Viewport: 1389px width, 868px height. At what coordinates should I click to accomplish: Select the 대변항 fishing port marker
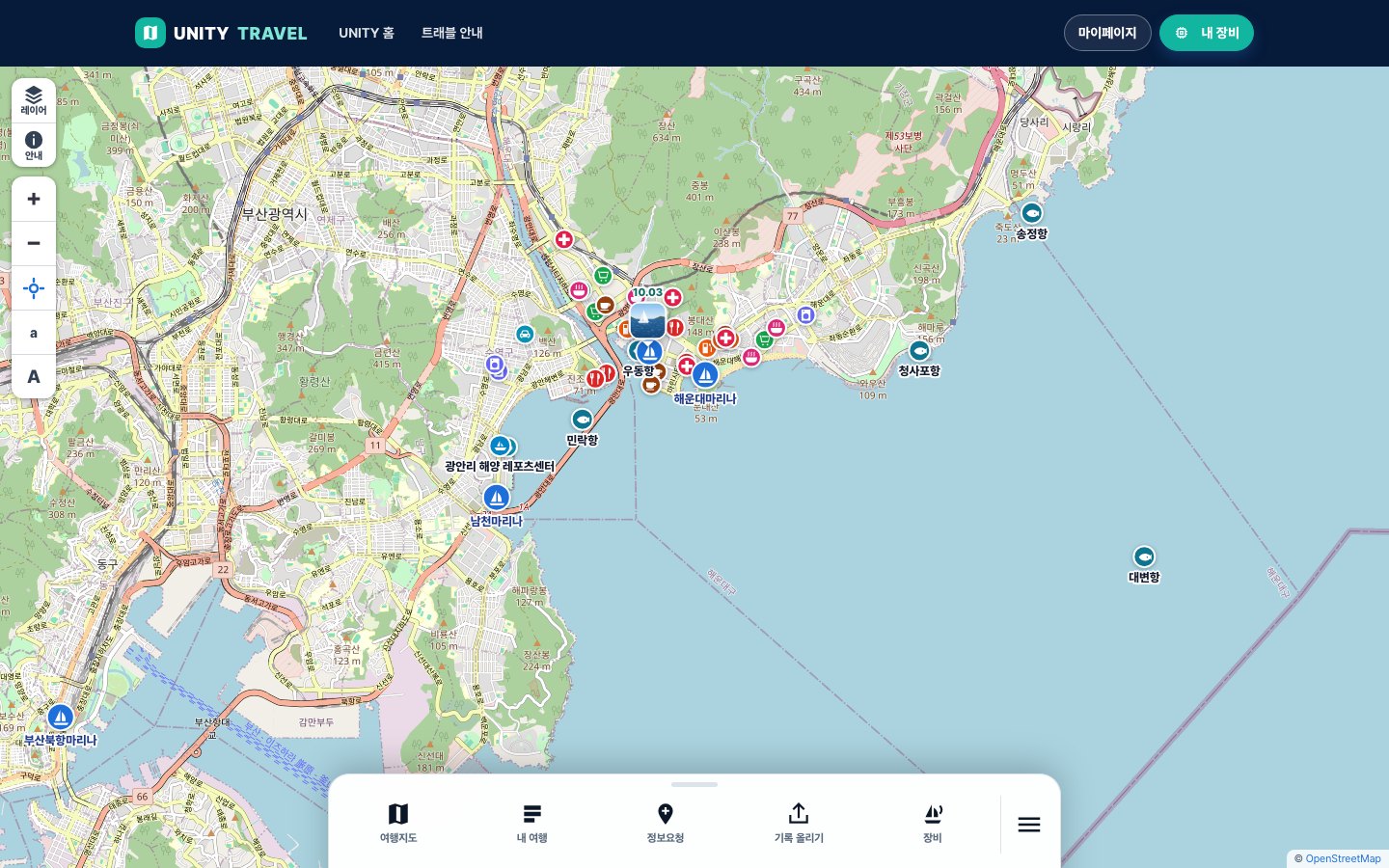(1144, 556)
